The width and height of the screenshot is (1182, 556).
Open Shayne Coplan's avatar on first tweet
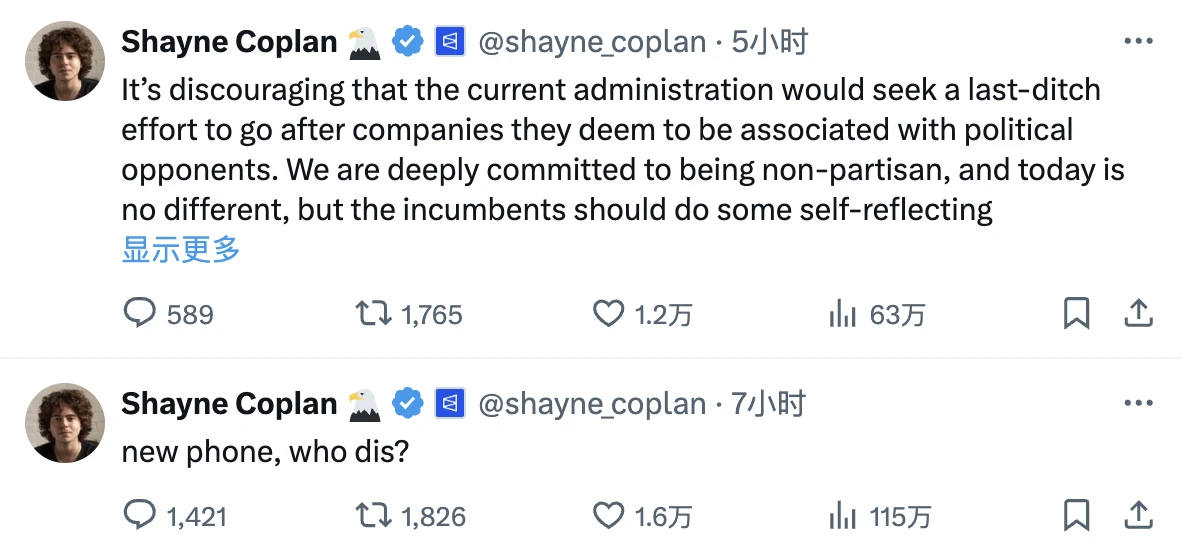click(64, 61)
